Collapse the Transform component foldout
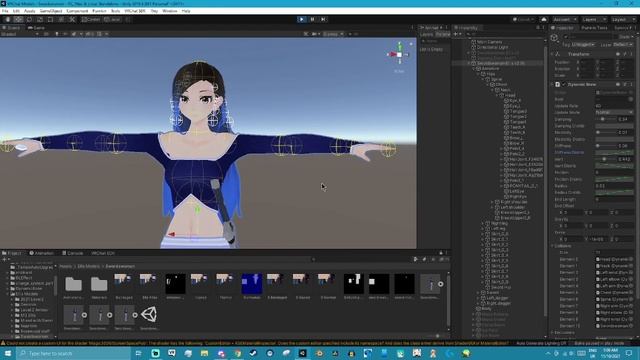The height and width of the screenshot is (360, 640). [553, 54]
